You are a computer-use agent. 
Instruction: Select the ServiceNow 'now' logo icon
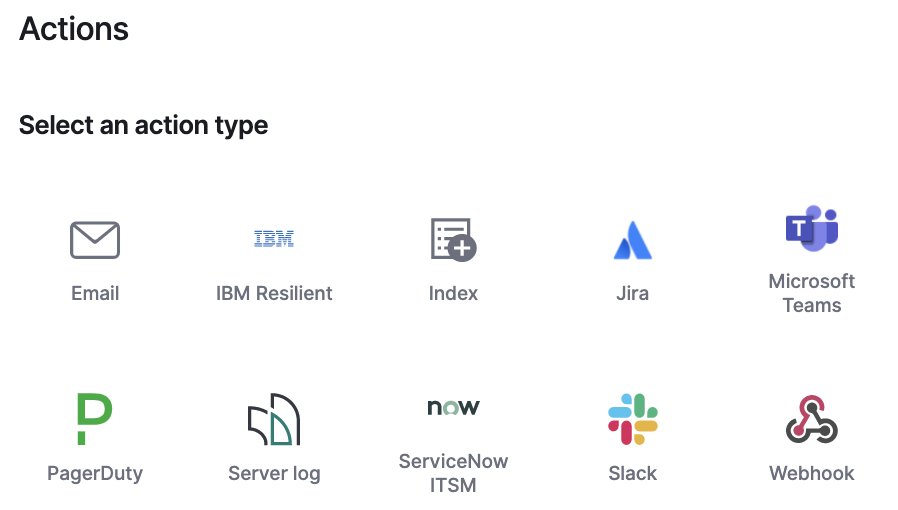click(453, 407)
